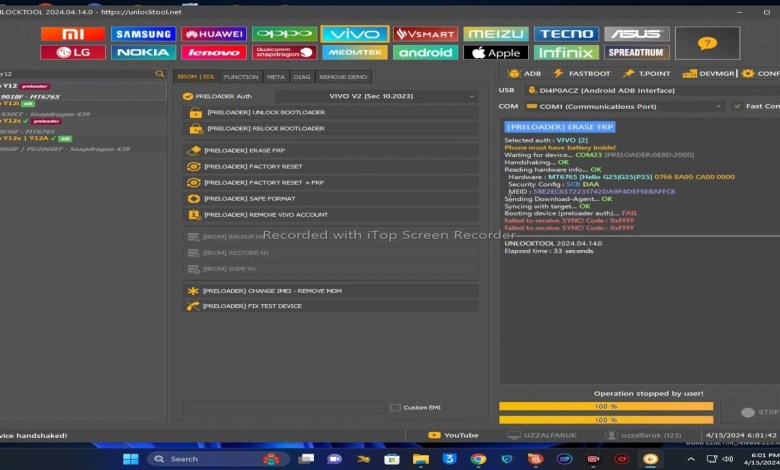Open the VIVO V2 auth dropdown
Screen dimensions: 780x470
[377, 96]
